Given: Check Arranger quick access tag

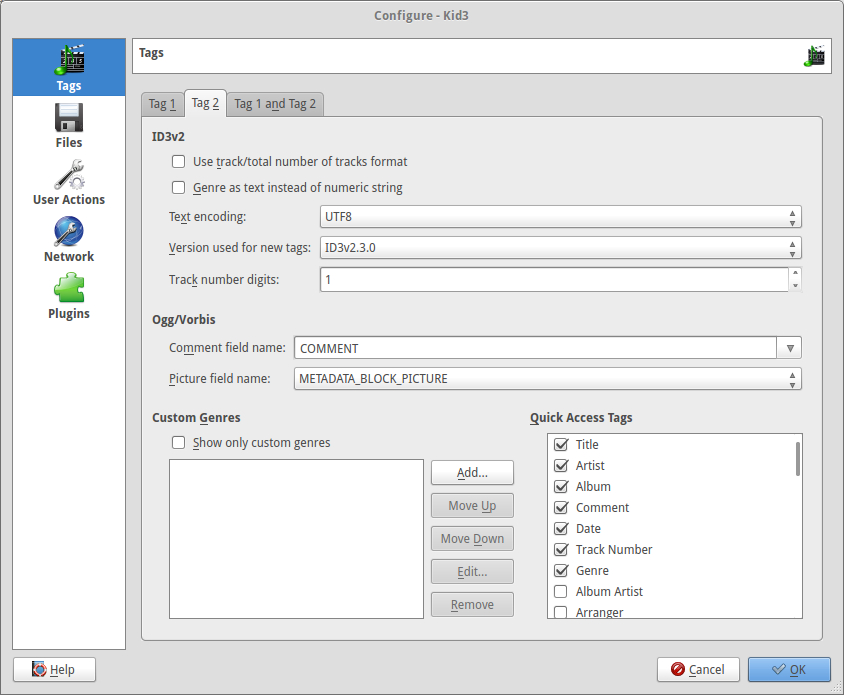Looking at the screenshot, I should click(561, 612).
